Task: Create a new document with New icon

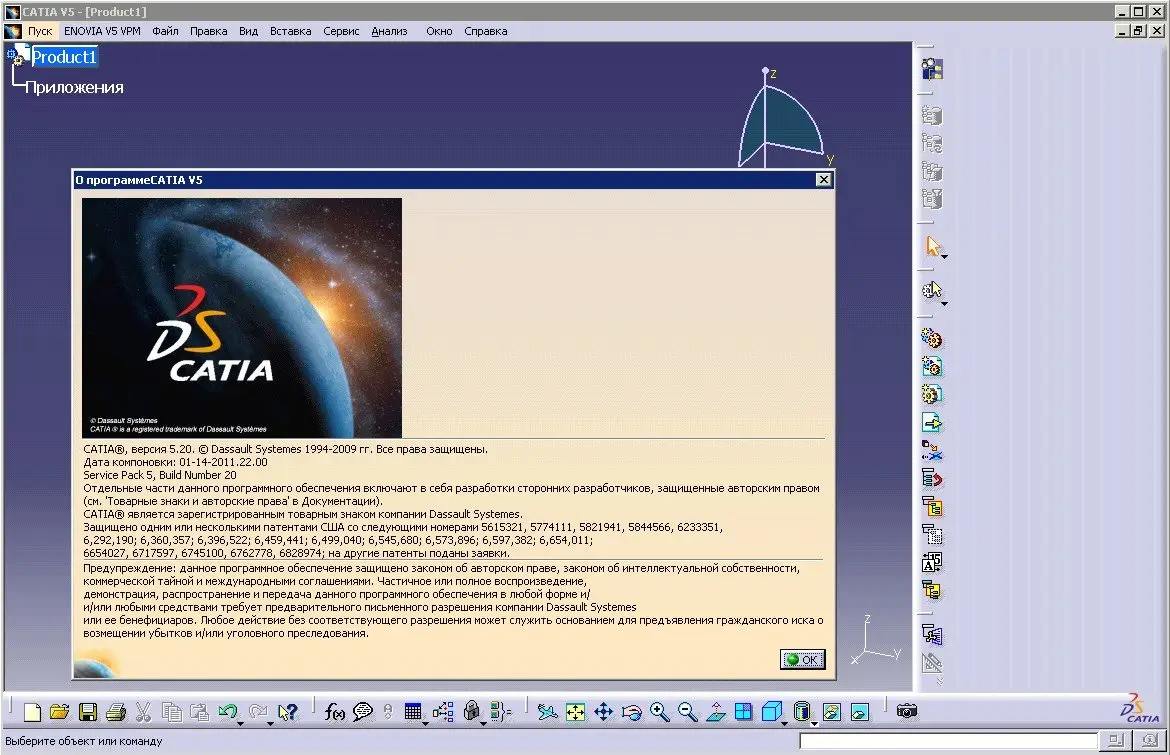Action: tap(32, 712)
